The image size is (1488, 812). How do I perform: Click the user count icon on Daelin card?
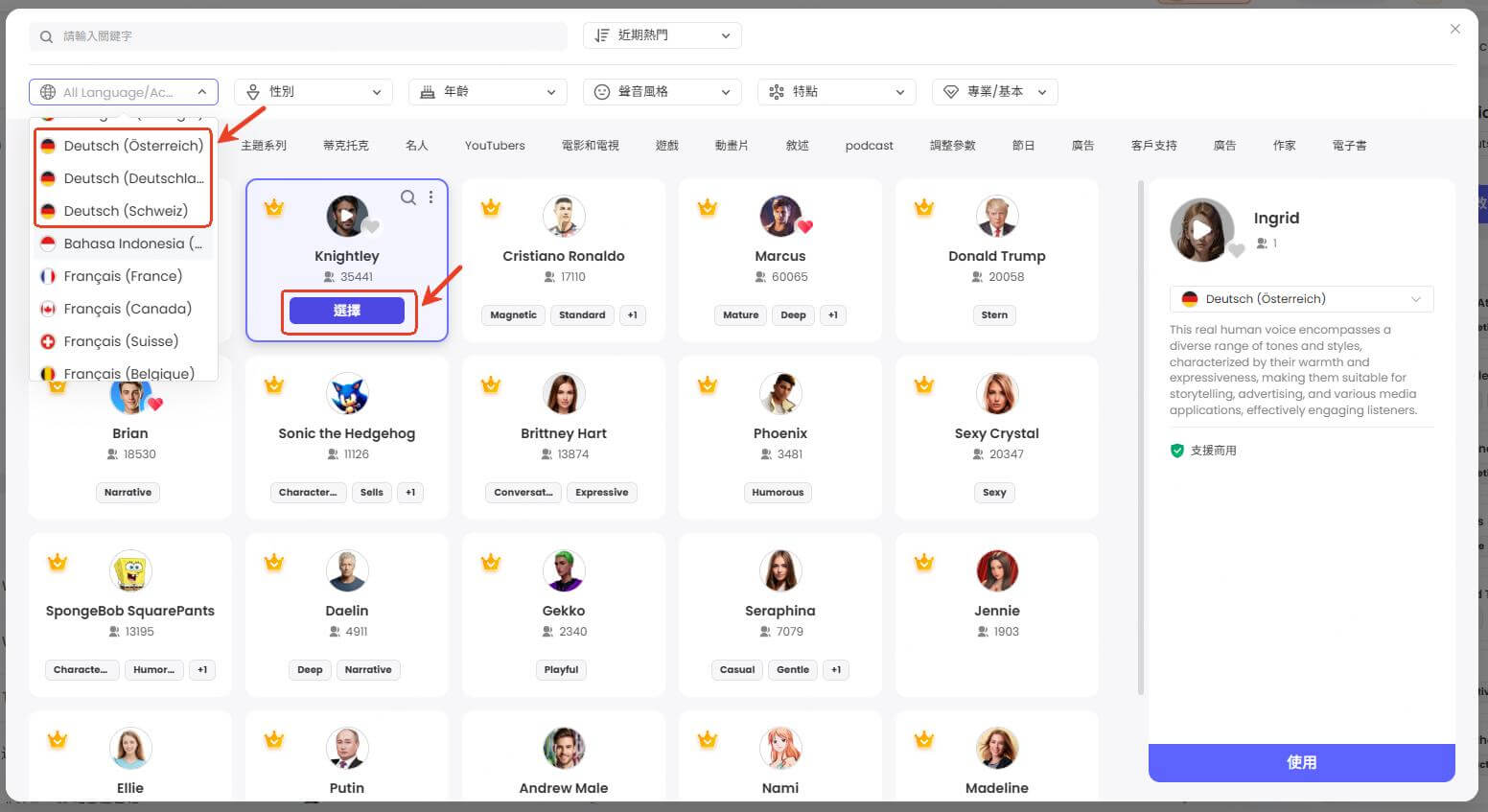pos(335,632)
